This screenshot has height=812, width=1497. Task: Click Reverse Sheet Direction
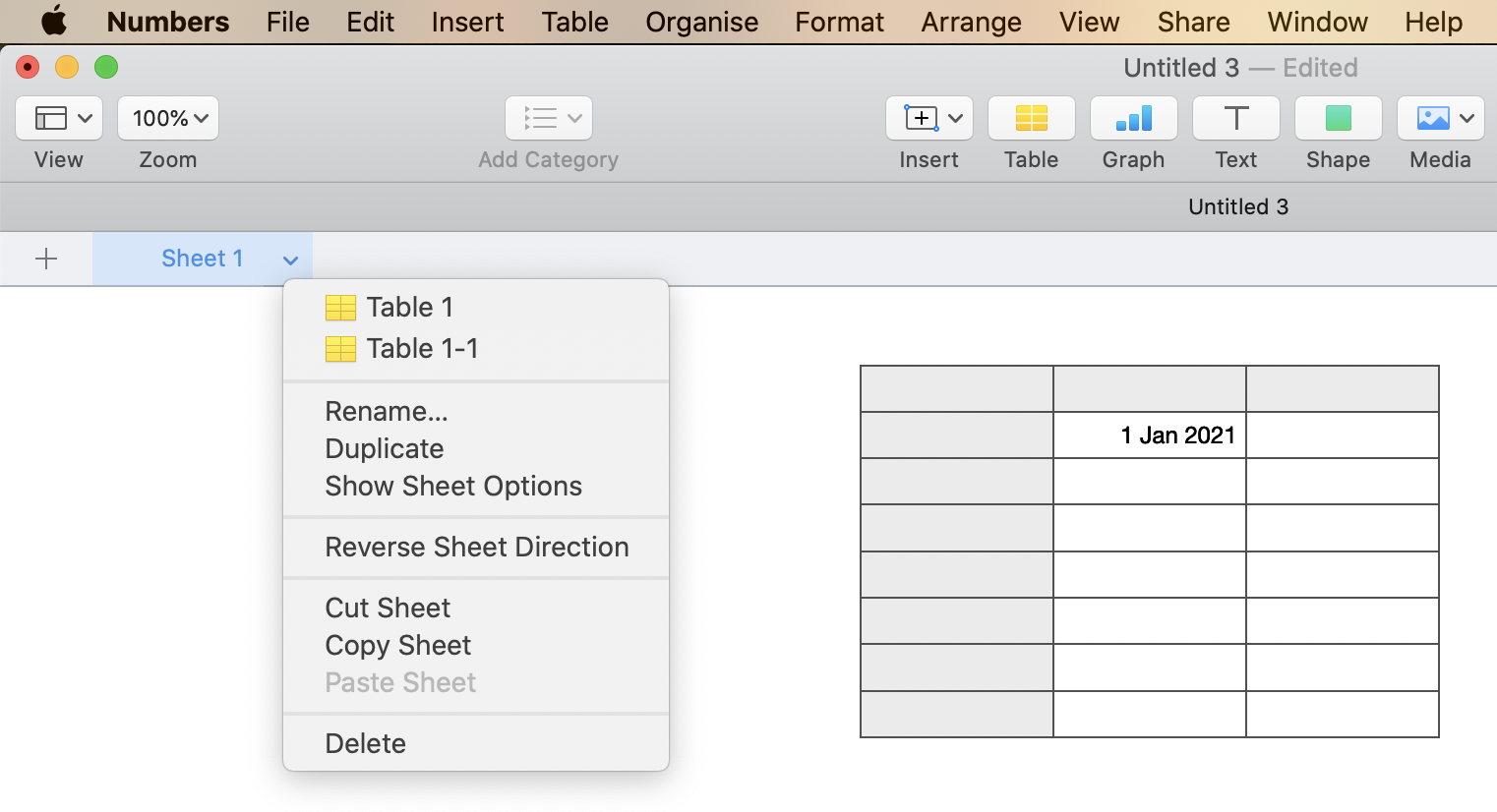tap(476, 547)
